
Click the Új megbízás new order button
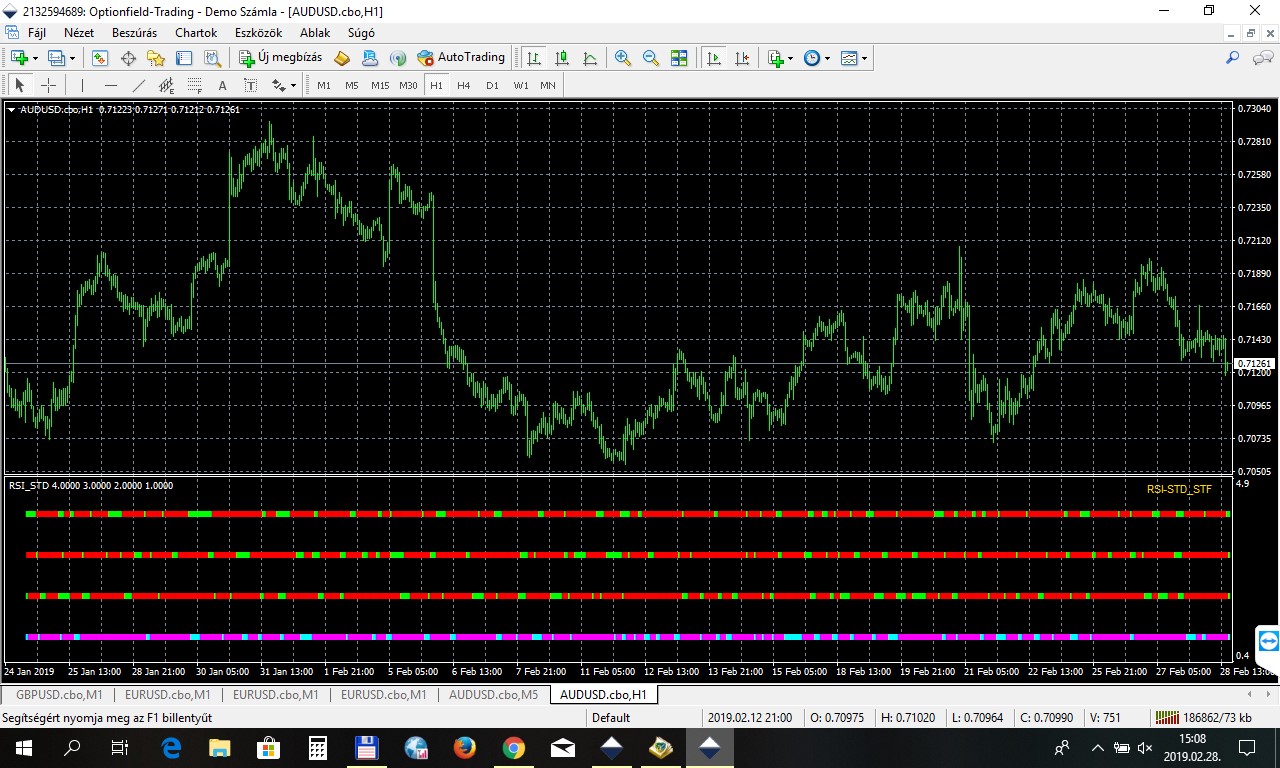(280, 58)
